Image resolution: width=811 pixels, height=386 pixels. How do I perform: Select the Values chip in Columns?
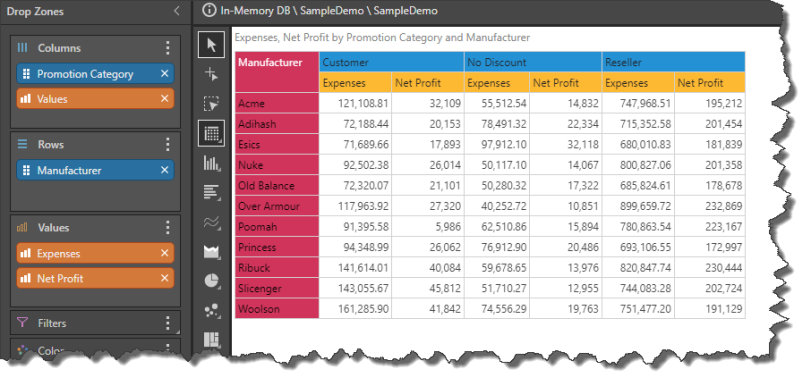tap(95, 99)
